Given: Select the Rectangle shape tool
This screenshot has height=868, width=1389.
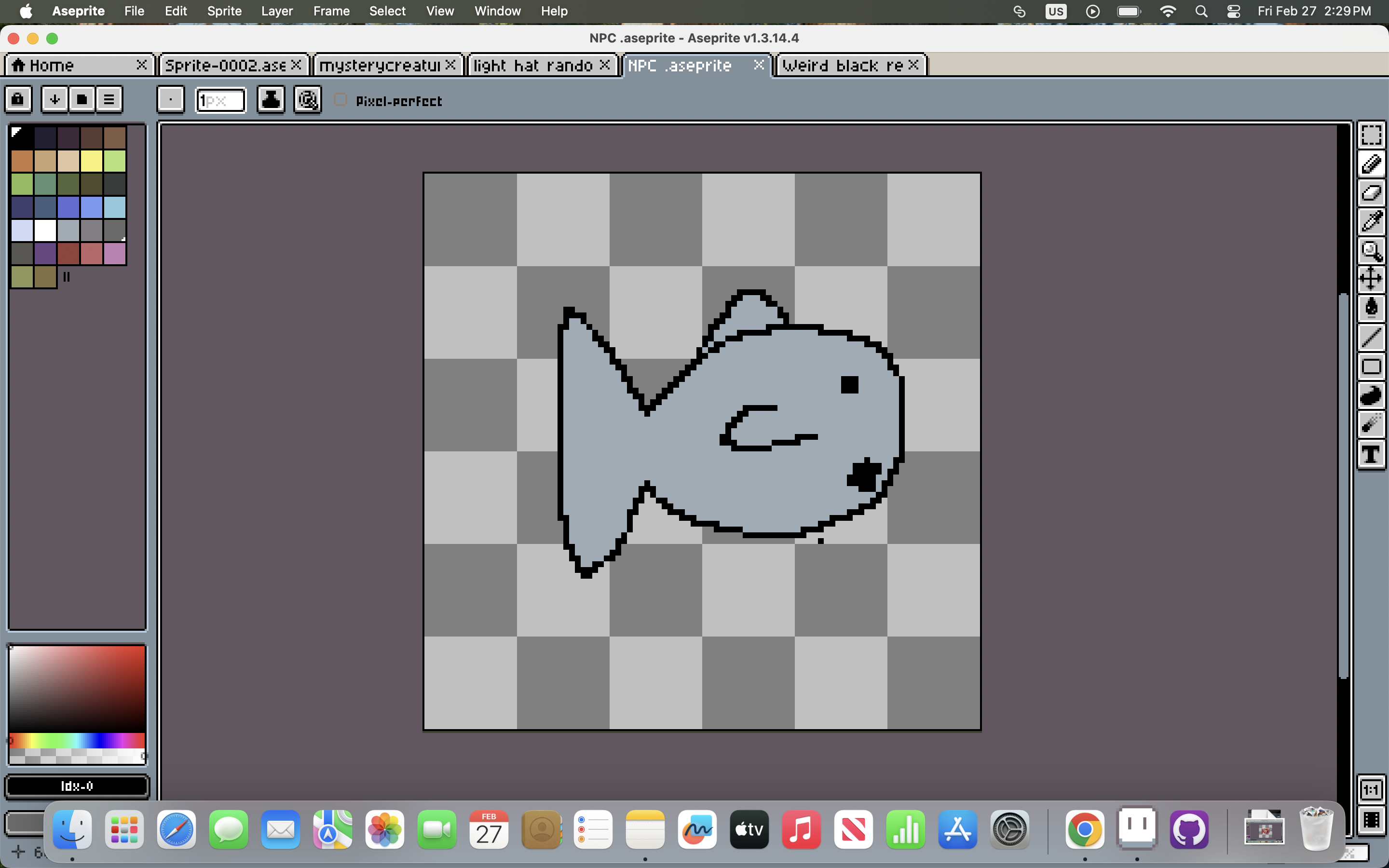Looking at the screenshot, I should click(1371, 366).
